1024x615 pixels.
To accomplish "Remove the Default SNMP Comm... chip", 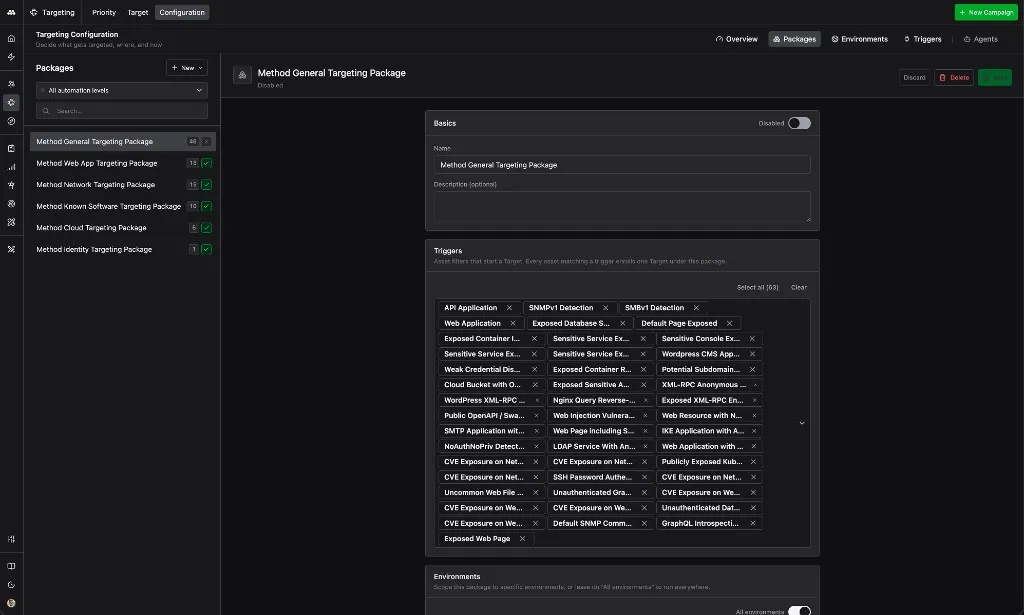I will [644, 523].
